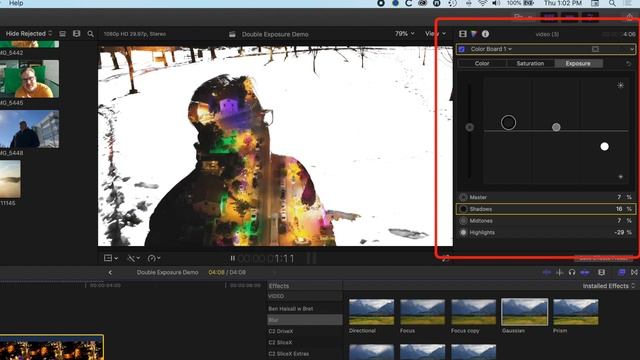Viewport: 640px width, 360px height.
Task: Open the Help menu
Action: pos(16,3)
